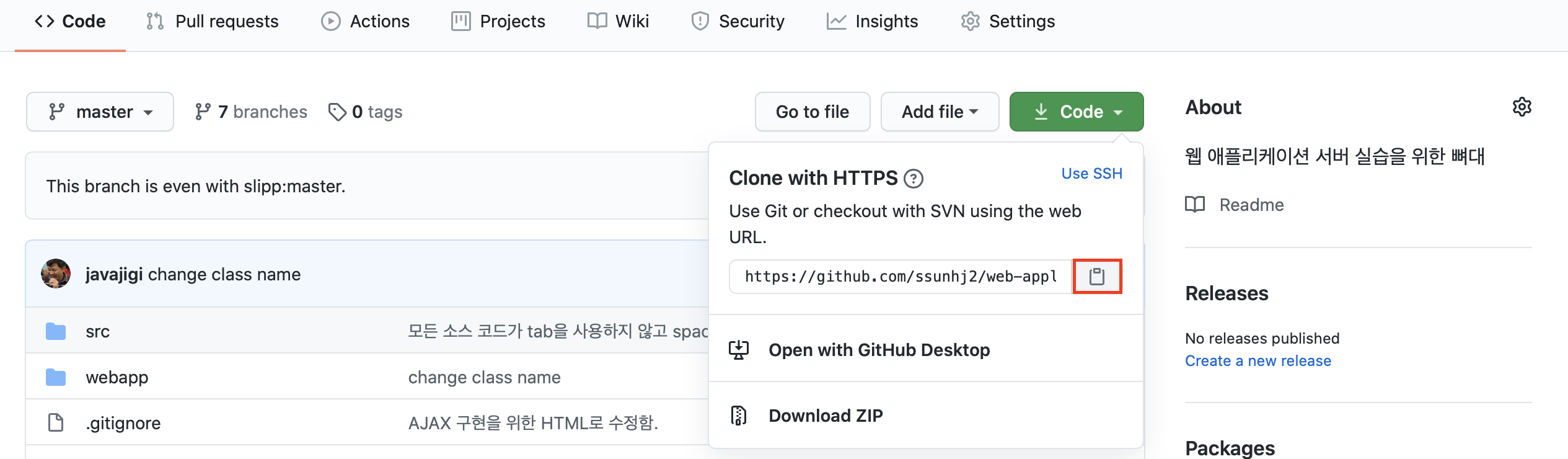View the 7 branches link

[251, 112]
